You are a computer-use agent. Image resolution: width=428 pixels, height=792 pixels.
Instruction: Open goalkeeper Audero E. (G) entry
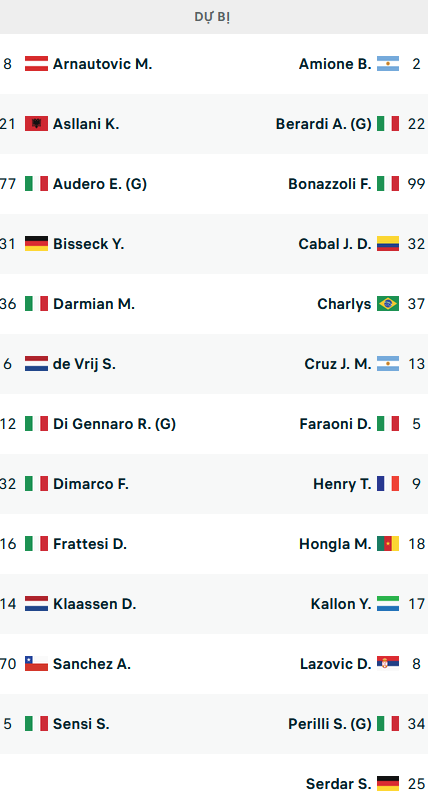(x=100, y=184)
